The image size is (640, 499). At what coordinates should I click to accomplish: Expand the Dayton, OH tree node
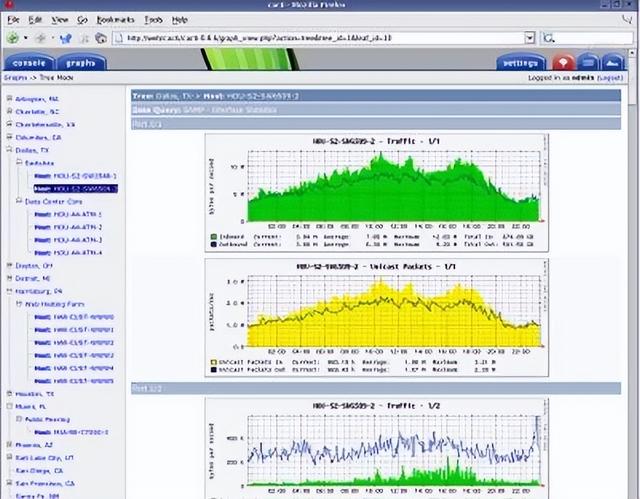coord(8,265)
